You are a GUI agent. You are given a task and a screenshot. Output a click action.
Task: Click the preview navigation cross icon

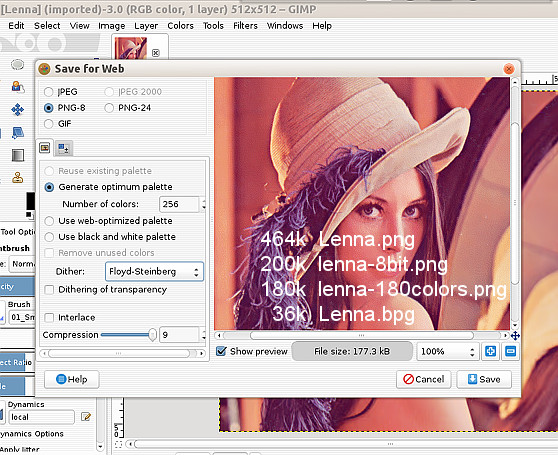point(515,335)
